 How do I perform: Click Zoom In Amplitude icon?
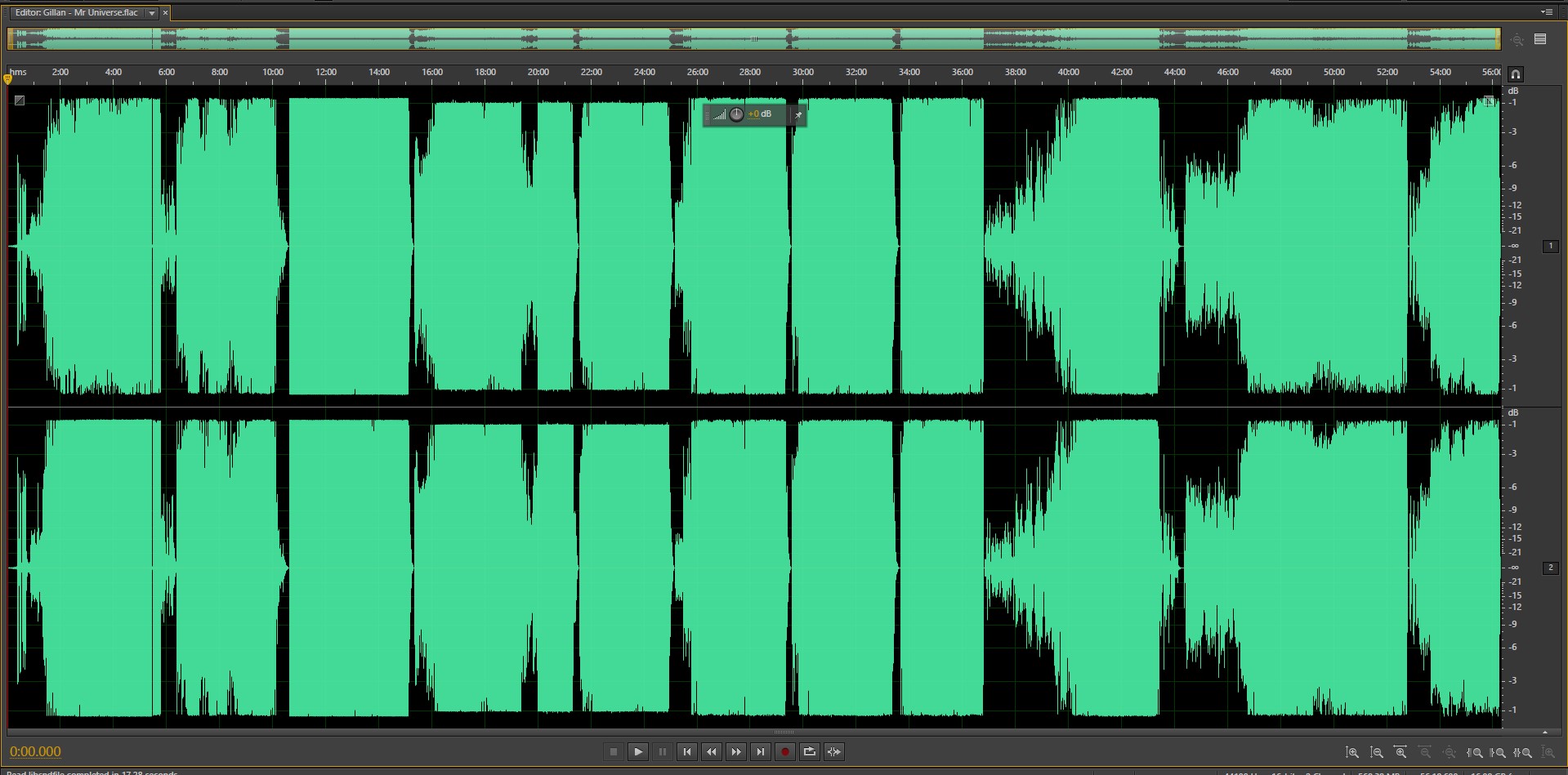click(x=1352, y=753)
